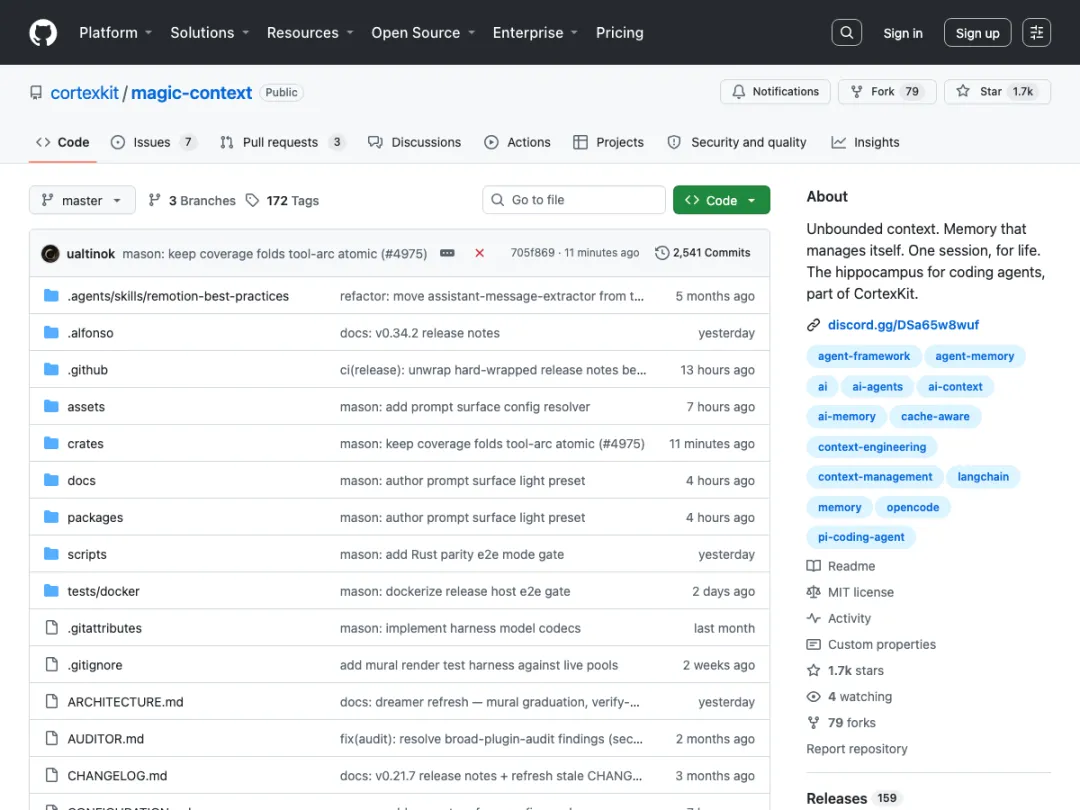Select the langchain topic tag
The height and width of the screenshot is (810, 1080).
coord(983,477)
